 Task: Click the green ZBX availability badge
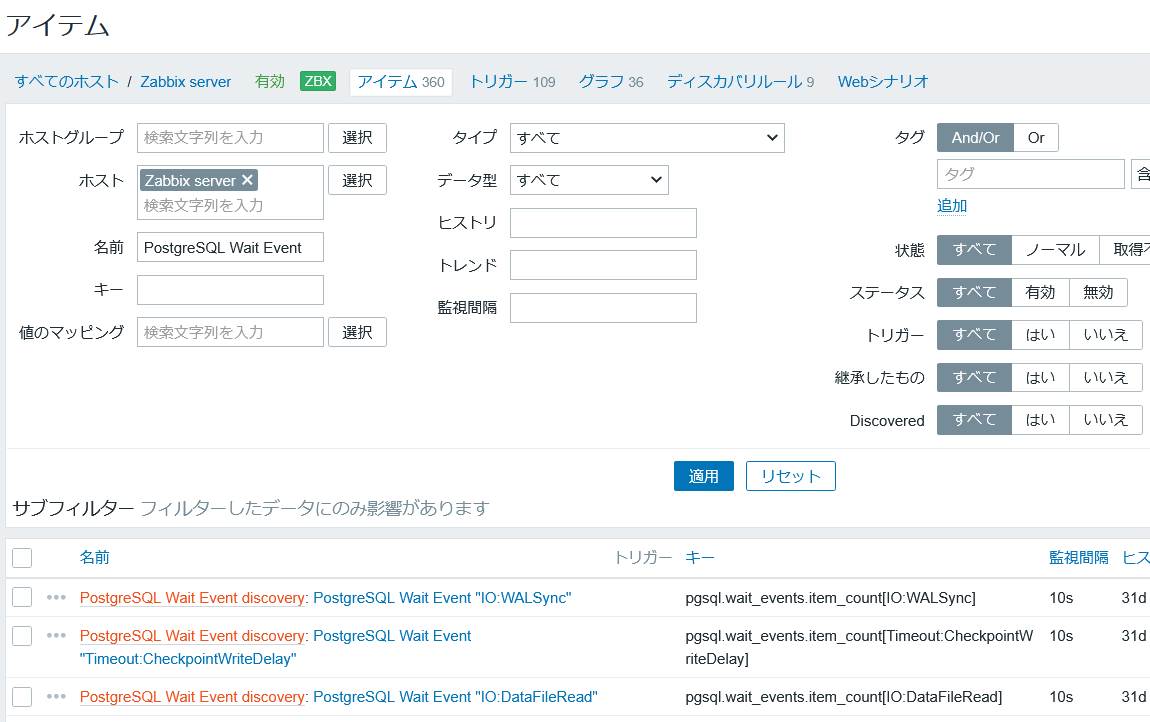(x=318, y=81)
